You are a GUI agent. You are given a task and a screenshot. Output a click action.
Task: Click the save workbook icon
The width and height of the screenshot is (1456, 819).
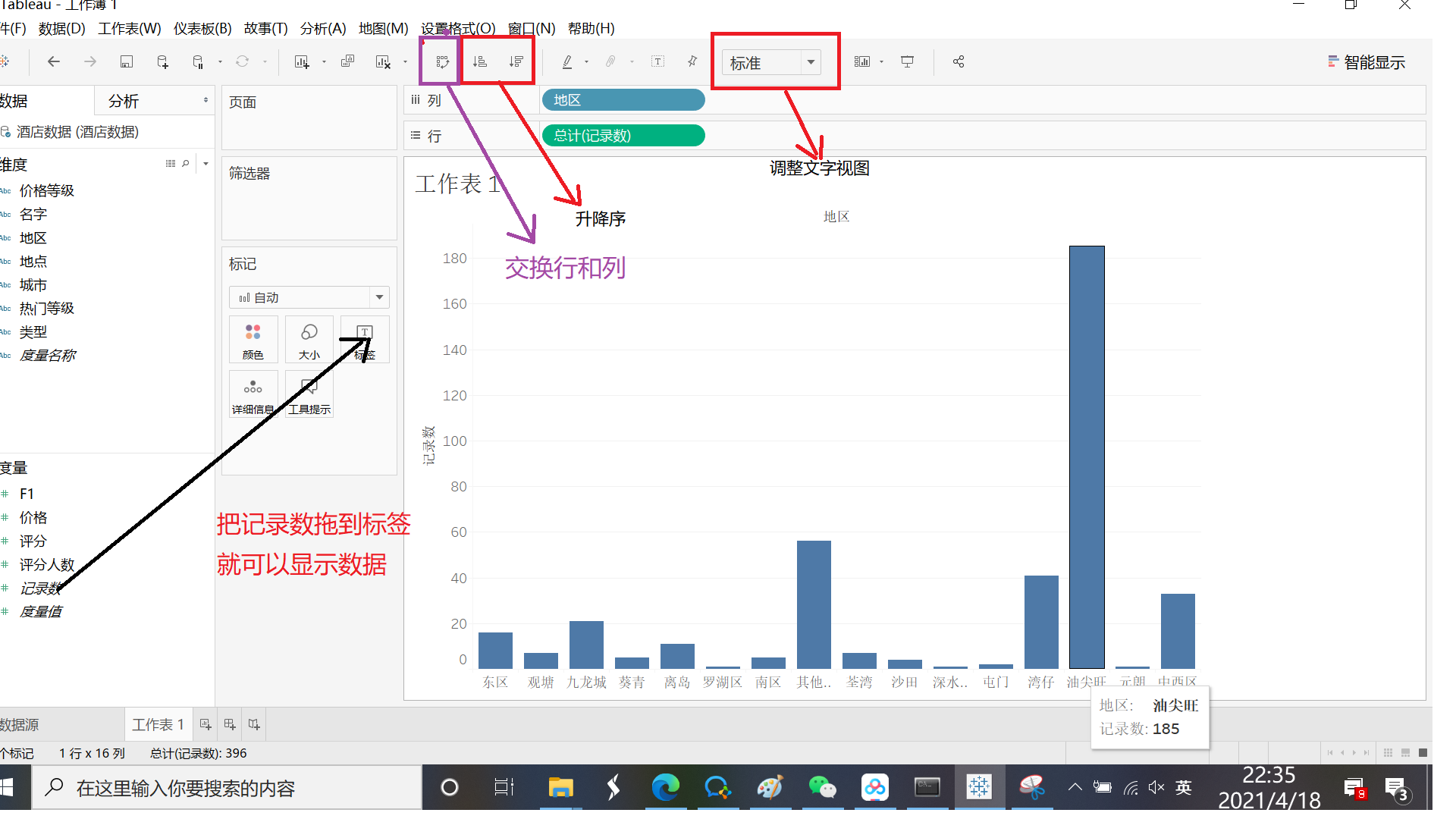tap(126, 62)
